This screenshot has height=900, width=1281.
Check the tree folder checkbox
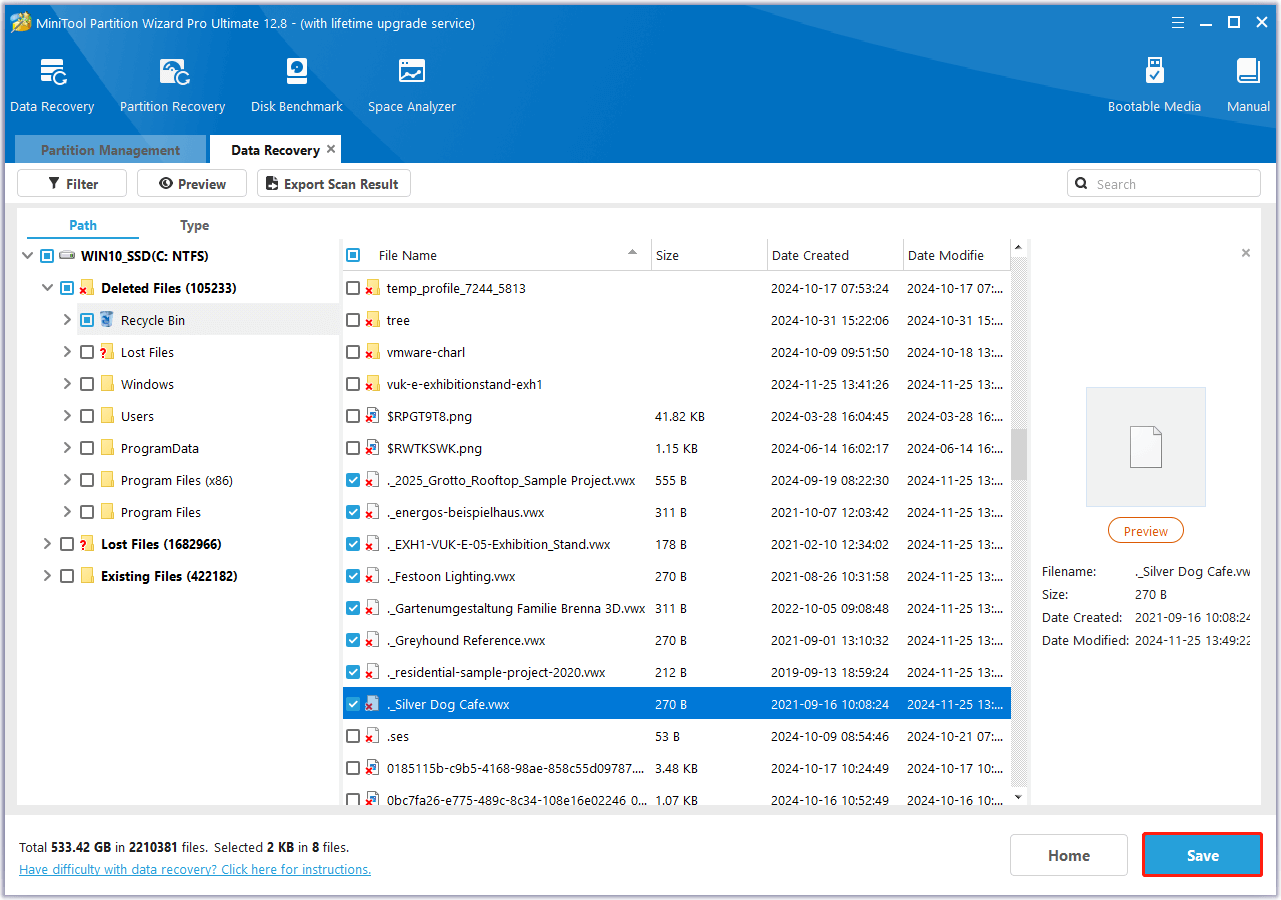[x=353, y=320]
